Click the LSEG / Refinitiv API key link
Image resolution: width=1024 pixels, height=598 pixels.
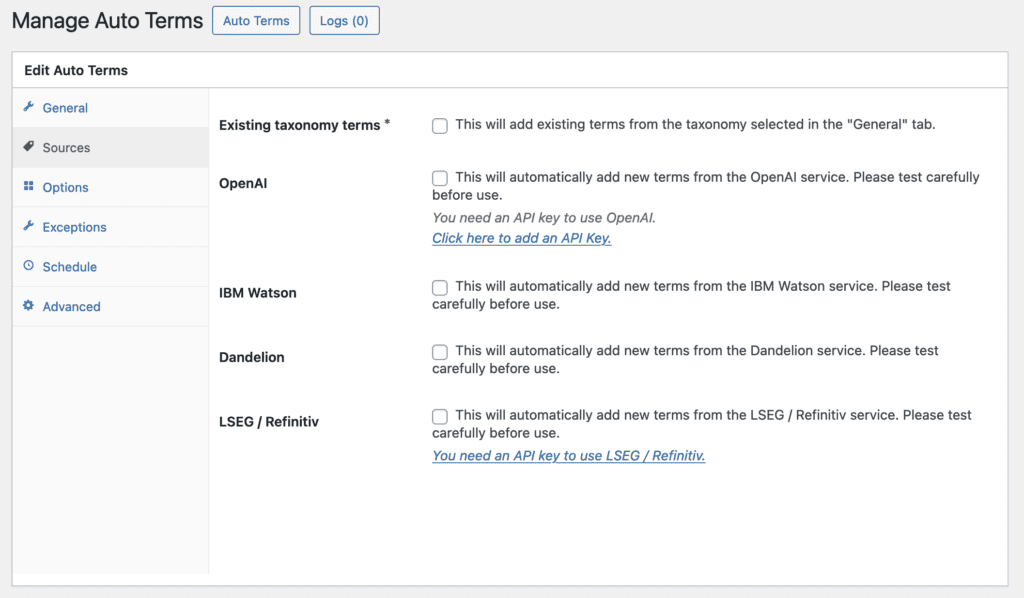tap(568, 456)
